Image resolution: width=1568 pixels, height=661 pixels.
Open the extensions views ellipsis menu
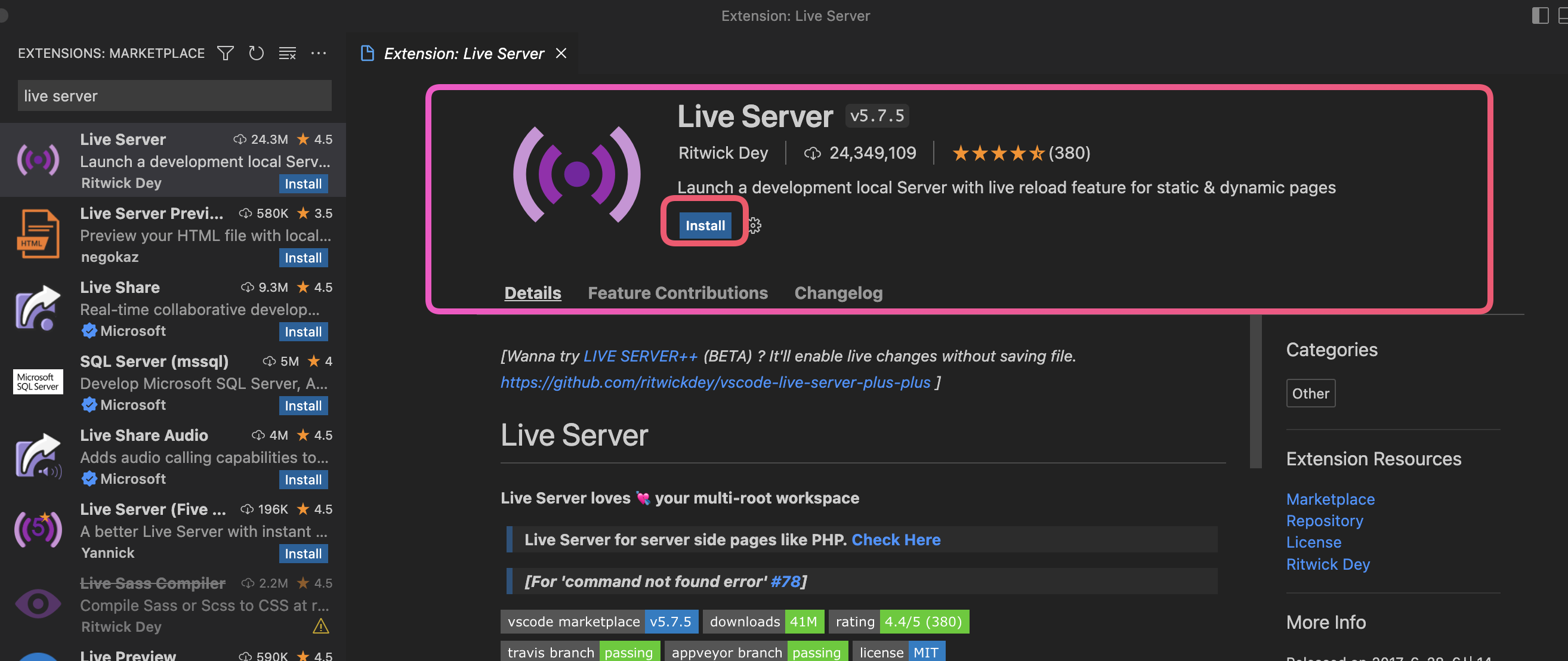319,54
